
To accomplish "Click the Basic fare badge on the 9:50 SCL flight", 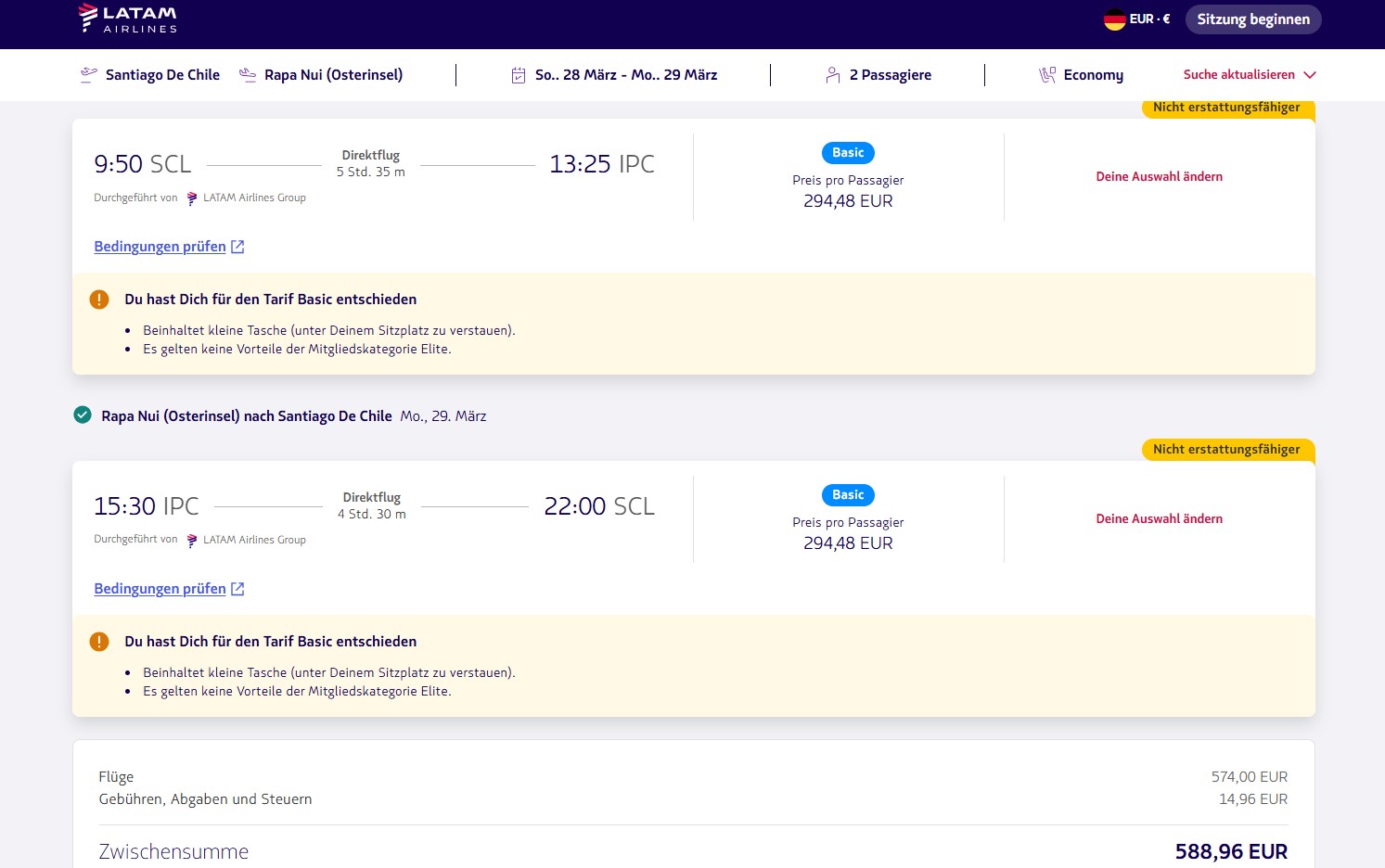I will coord(848,153).
